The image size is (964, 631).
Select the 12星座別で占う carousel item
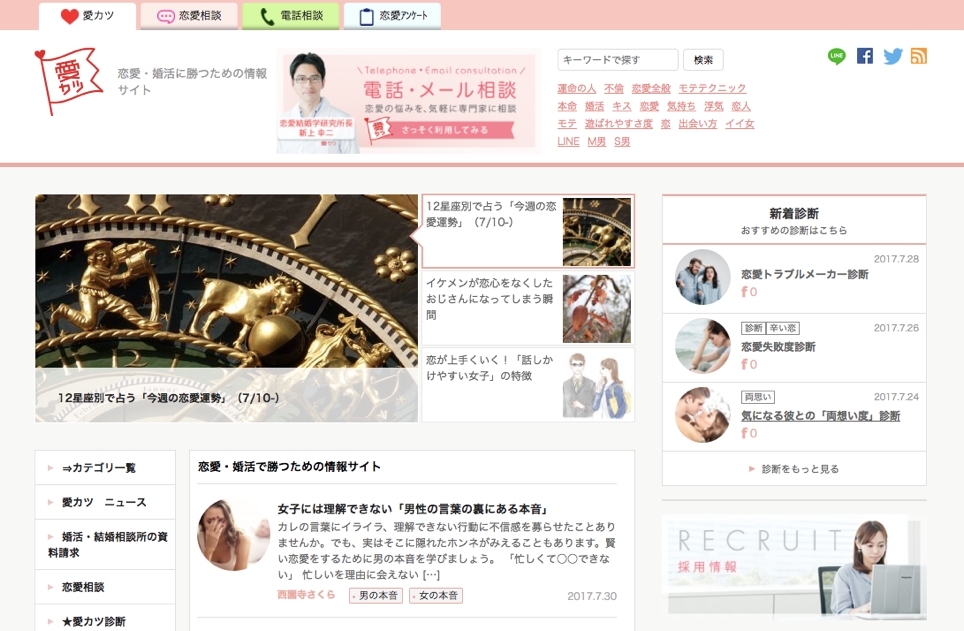pyautogui.click(x=528, y=232)
